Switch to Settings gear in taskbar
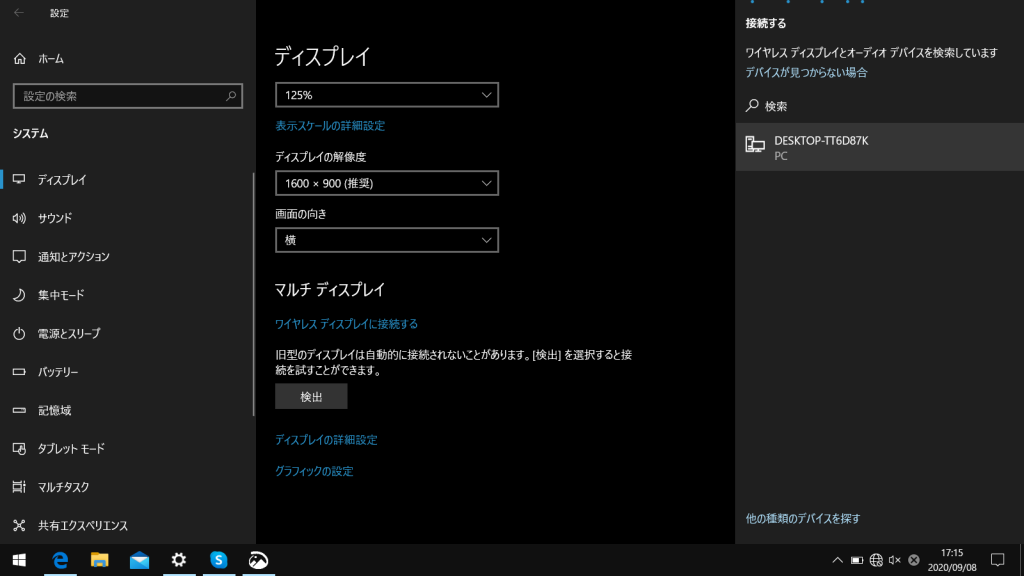Image resolution: width=1024 pixels, height=576 pixels. pyautogui.click(x=179, y=560)
